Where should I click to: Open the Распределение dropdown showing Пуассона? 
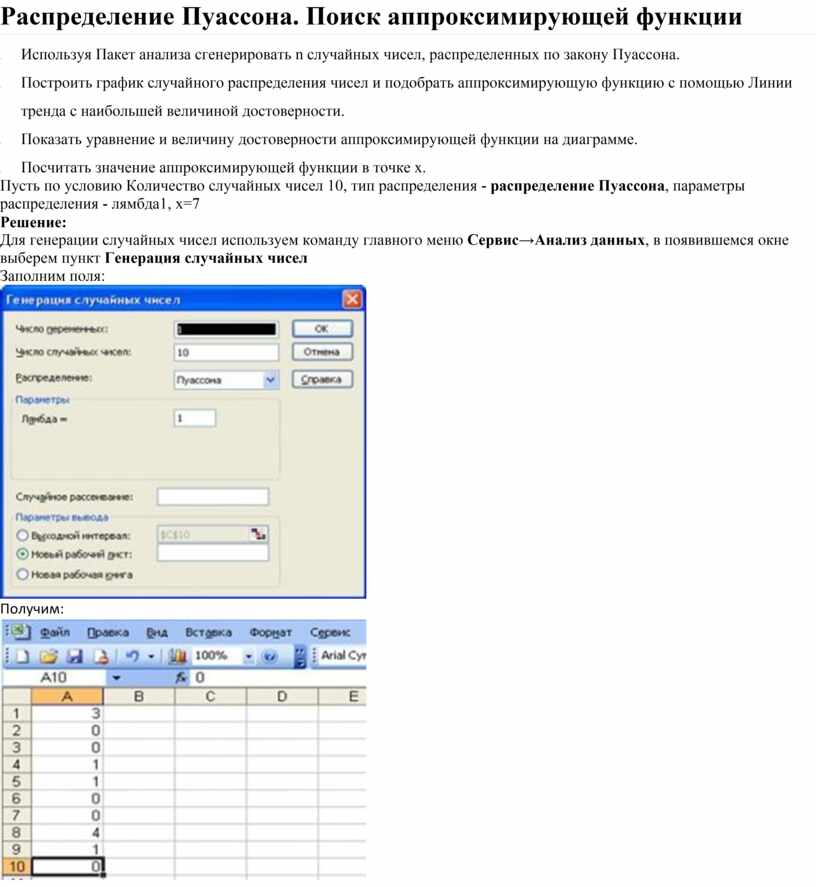[270, 380]
